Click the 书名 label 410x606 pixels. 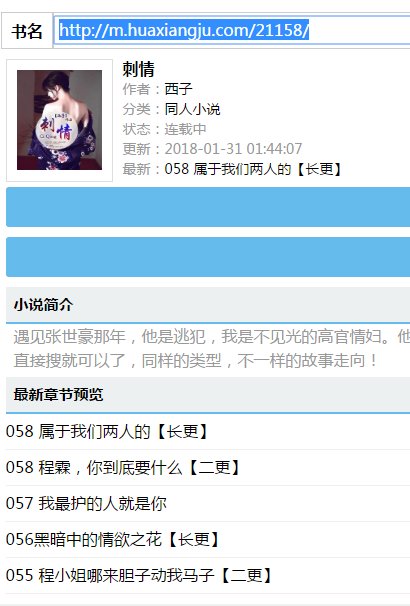tap(27, 31)
